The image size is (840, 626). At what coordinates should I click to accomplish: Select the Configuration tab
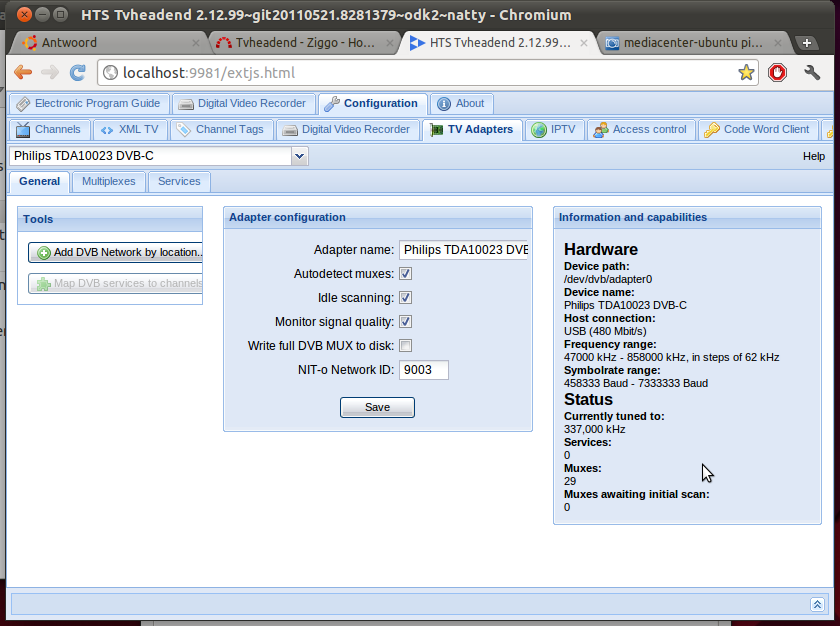tap(373, 103)
